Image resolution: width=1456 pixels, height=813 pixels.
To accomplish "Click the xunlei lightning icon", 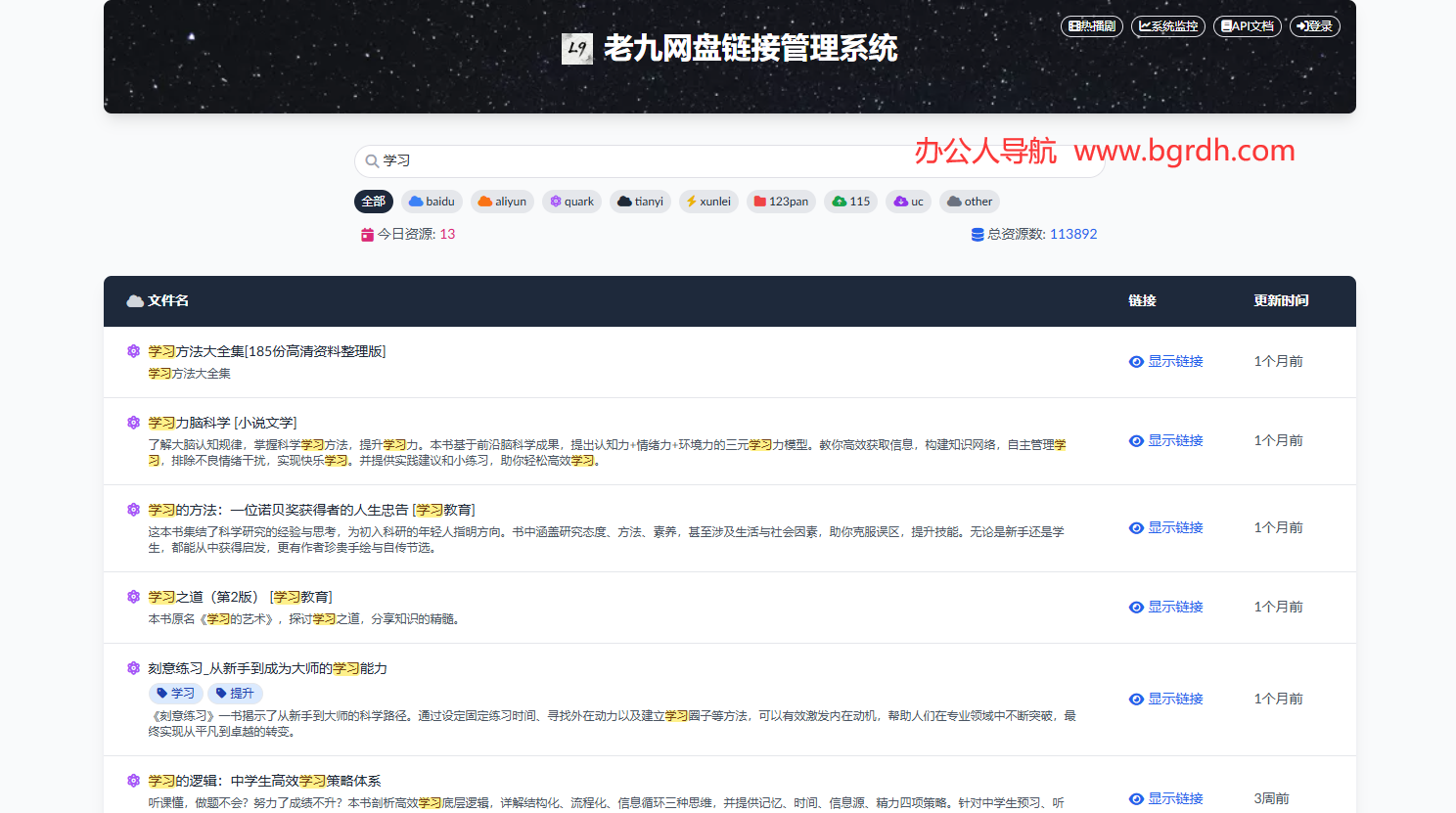I will (693, 202).
